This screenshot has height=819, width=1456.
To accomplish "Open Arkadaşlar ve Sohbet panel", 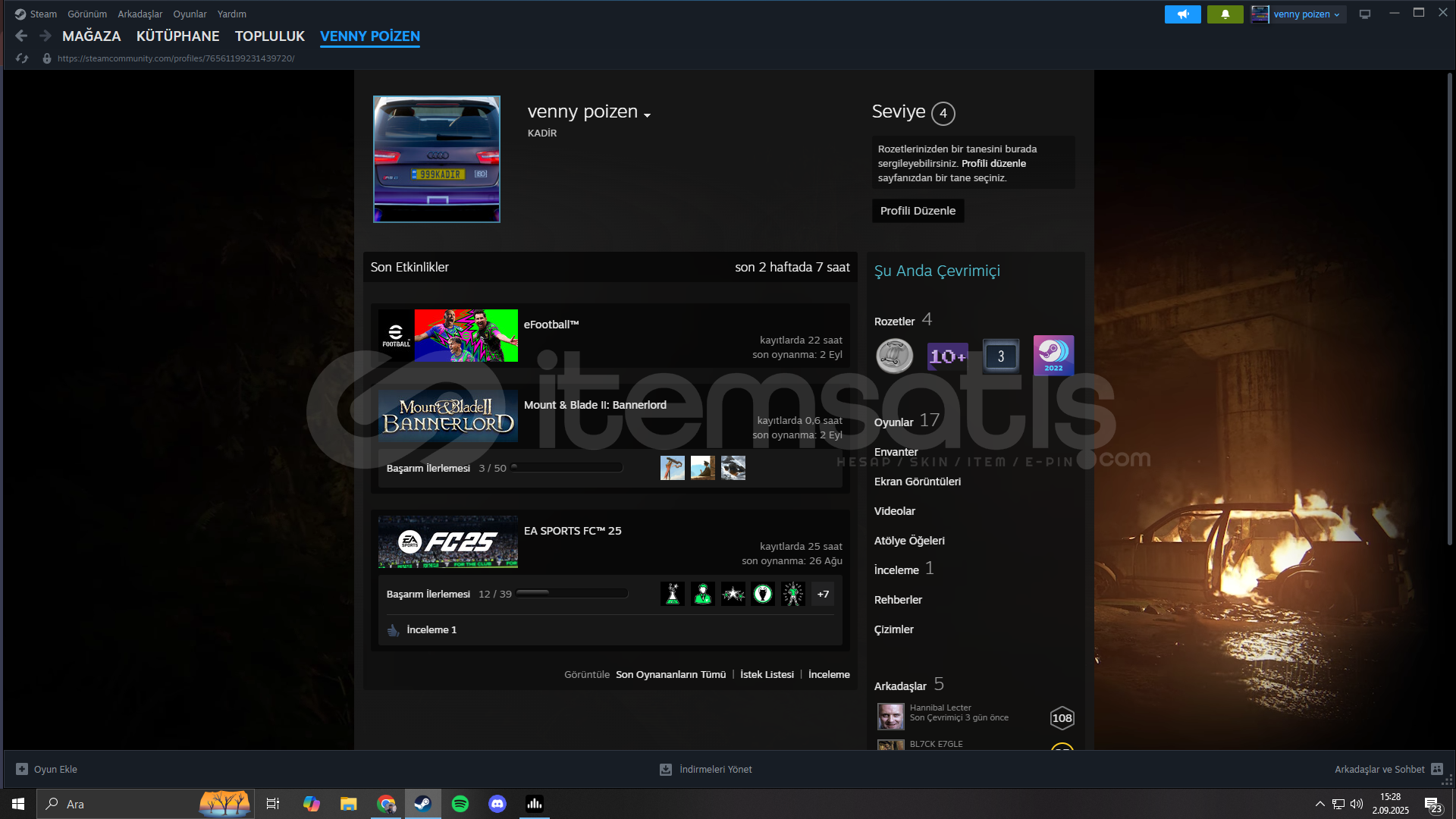I will tap(1388, 769).
